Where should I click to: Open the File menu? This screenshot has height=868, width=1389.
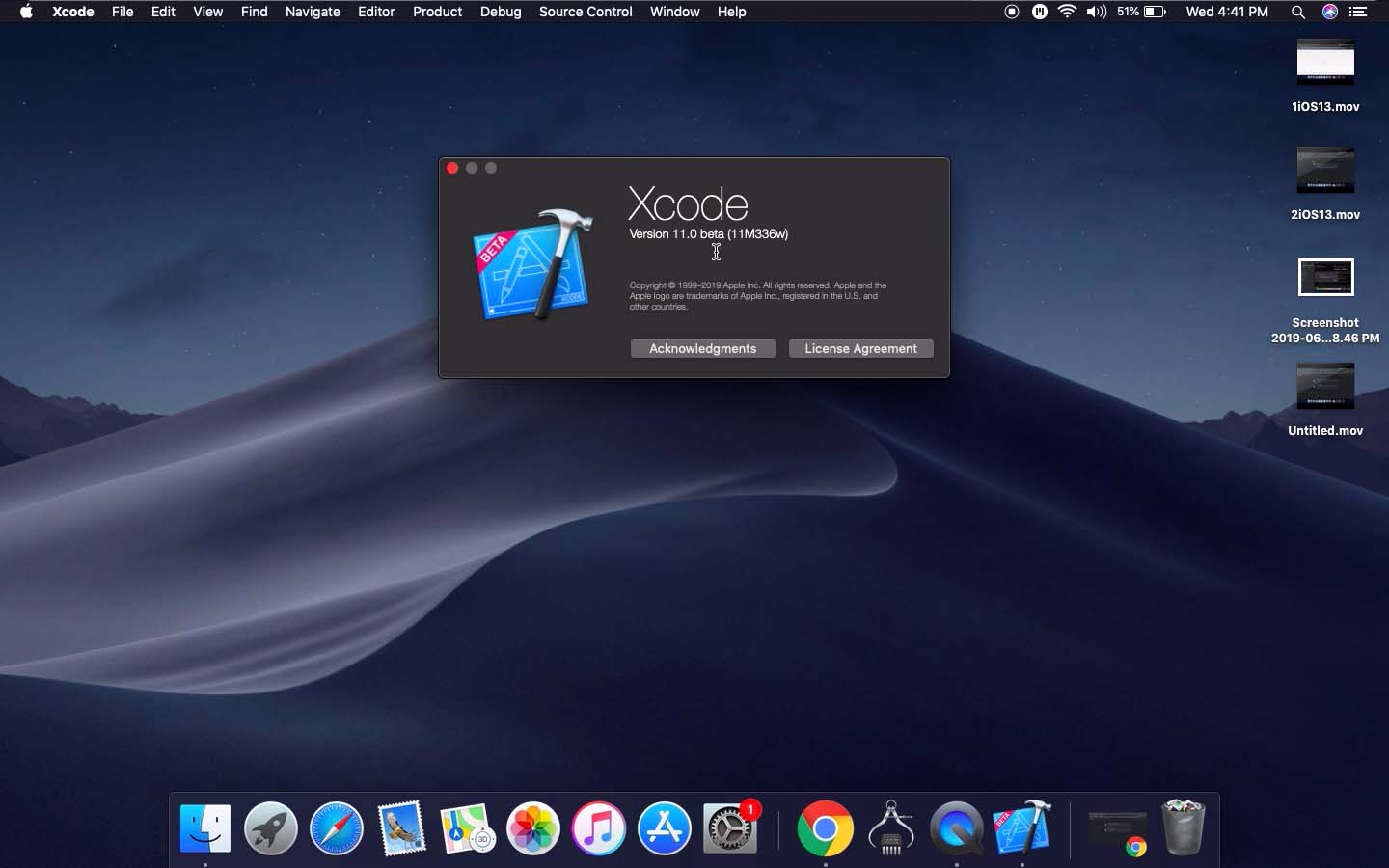(x=123, y=12)
